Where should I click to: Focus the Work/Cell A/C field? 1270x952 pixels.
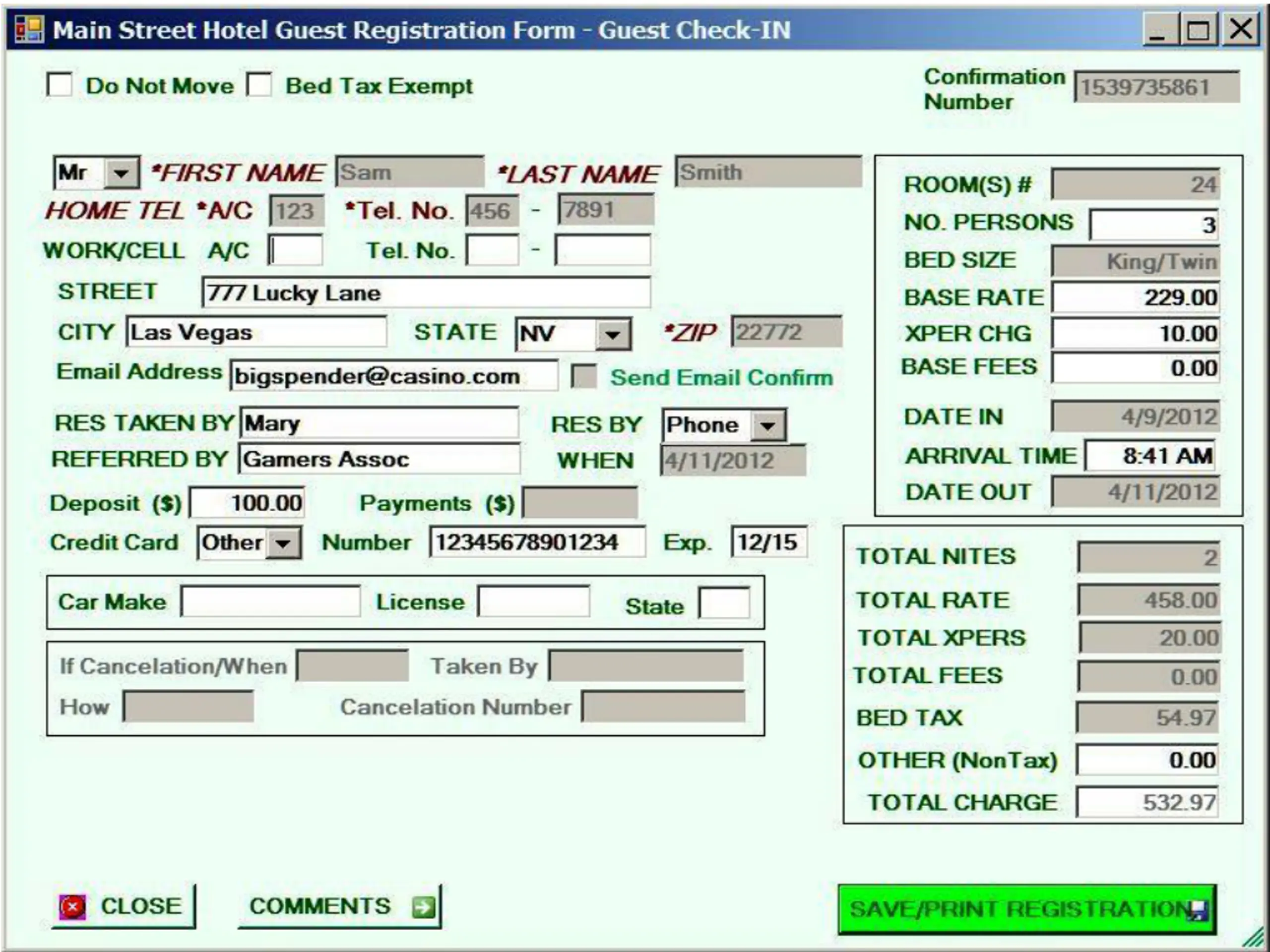coord(295,249)
